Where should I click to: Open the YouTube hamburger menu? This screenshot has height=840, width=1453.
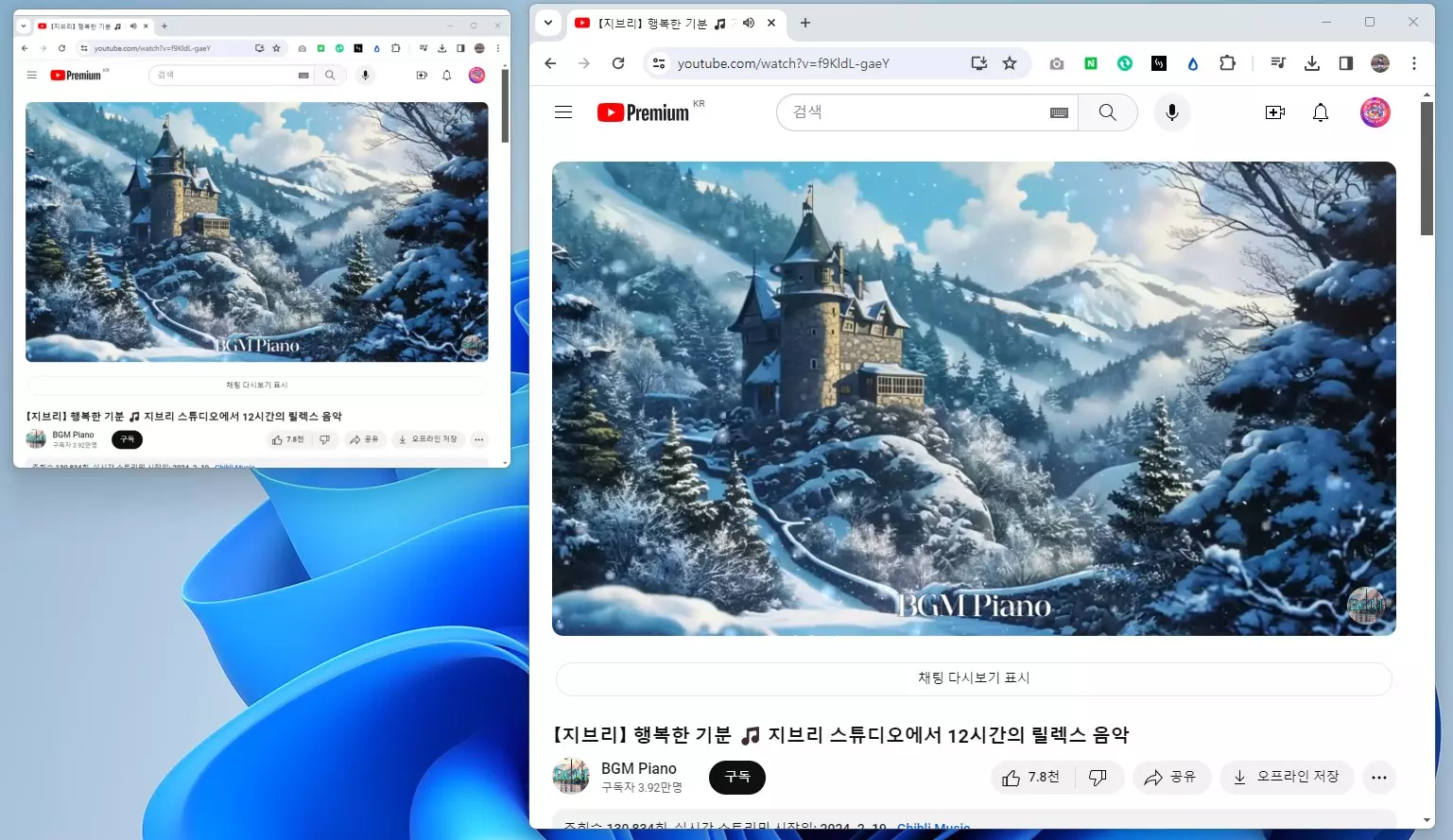562,111
